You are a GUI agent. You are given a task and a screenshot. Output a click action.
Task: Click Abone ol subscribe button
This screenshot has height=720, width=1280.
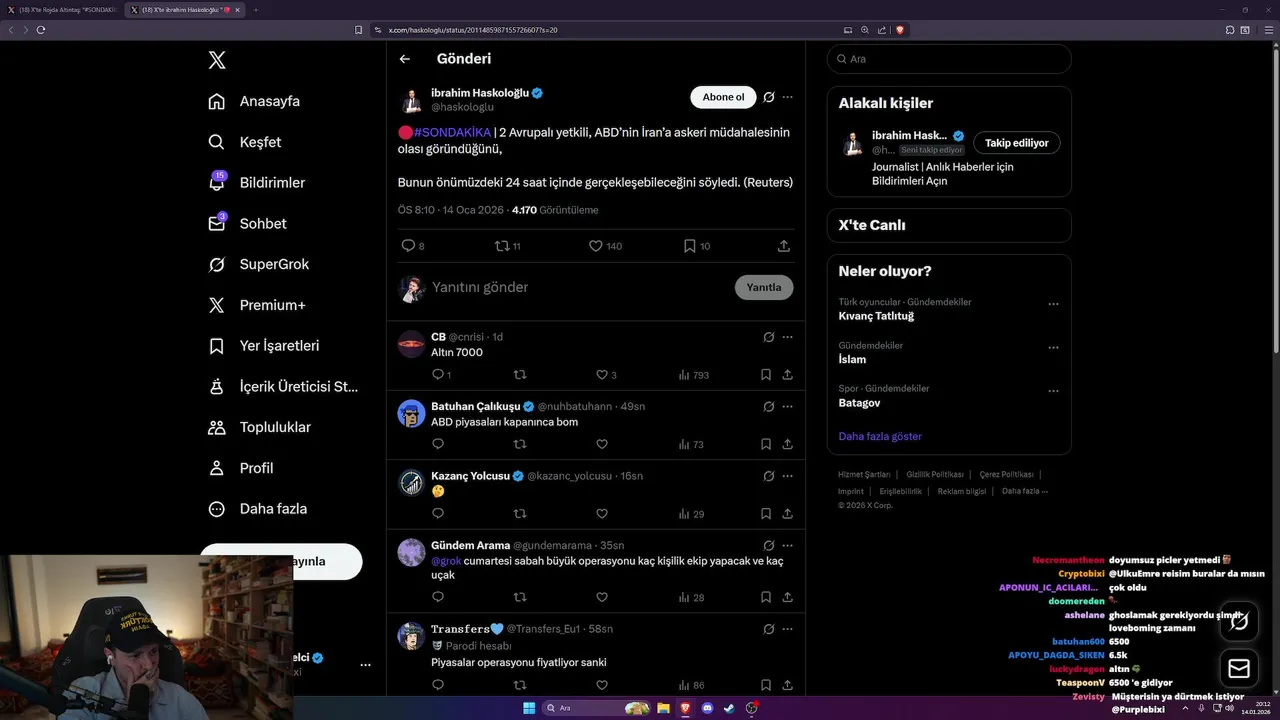pos(723,97)
